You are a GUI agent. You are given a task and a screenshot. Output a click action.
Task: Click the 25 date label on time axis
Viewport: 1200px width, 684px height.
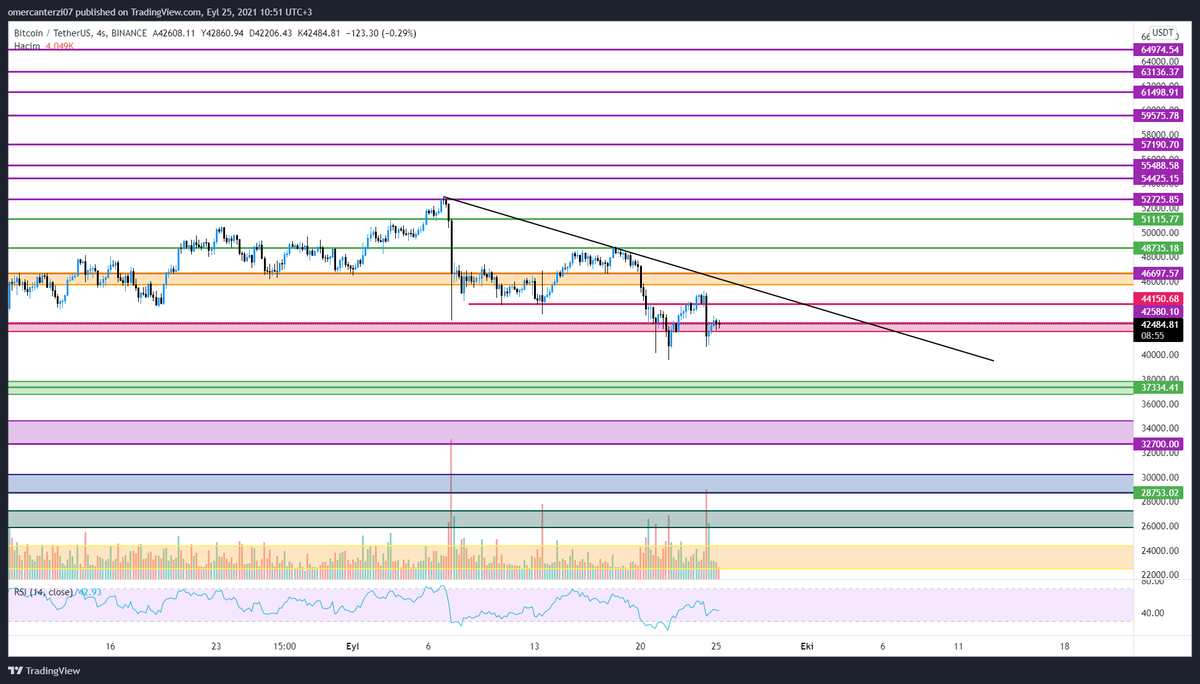pyautogui.click(x=716, y=647)
